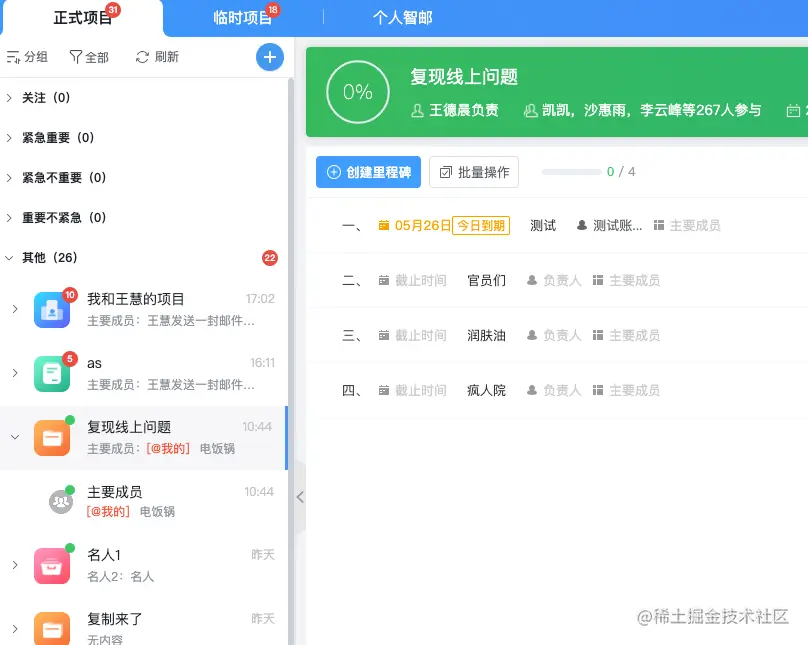
Task: Click the 今日到期 badge on 测试 milestone
Action: 480,225
